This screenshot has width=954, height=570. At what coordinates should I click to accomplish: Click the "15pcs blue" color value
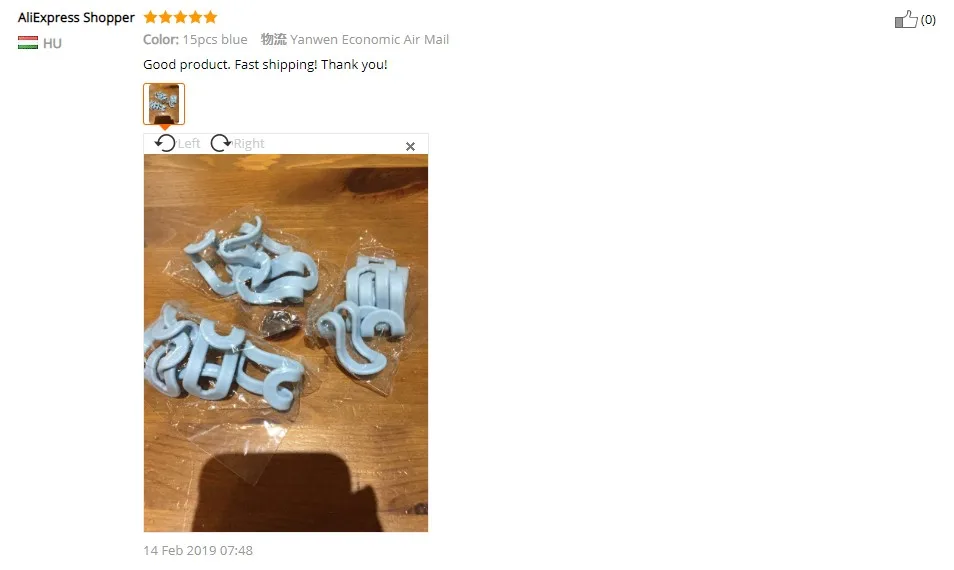tap(215, 40)
